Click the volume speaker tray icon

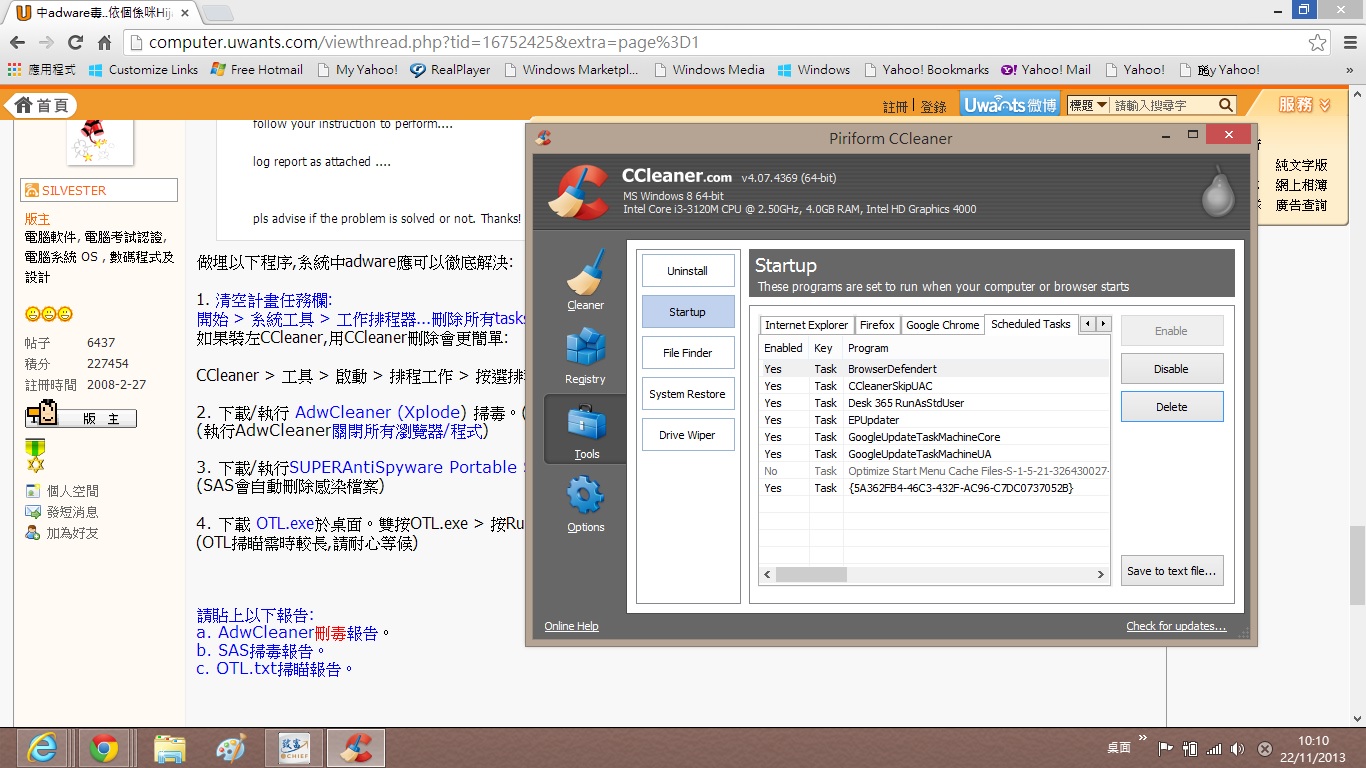click(x=1237, y=749)
